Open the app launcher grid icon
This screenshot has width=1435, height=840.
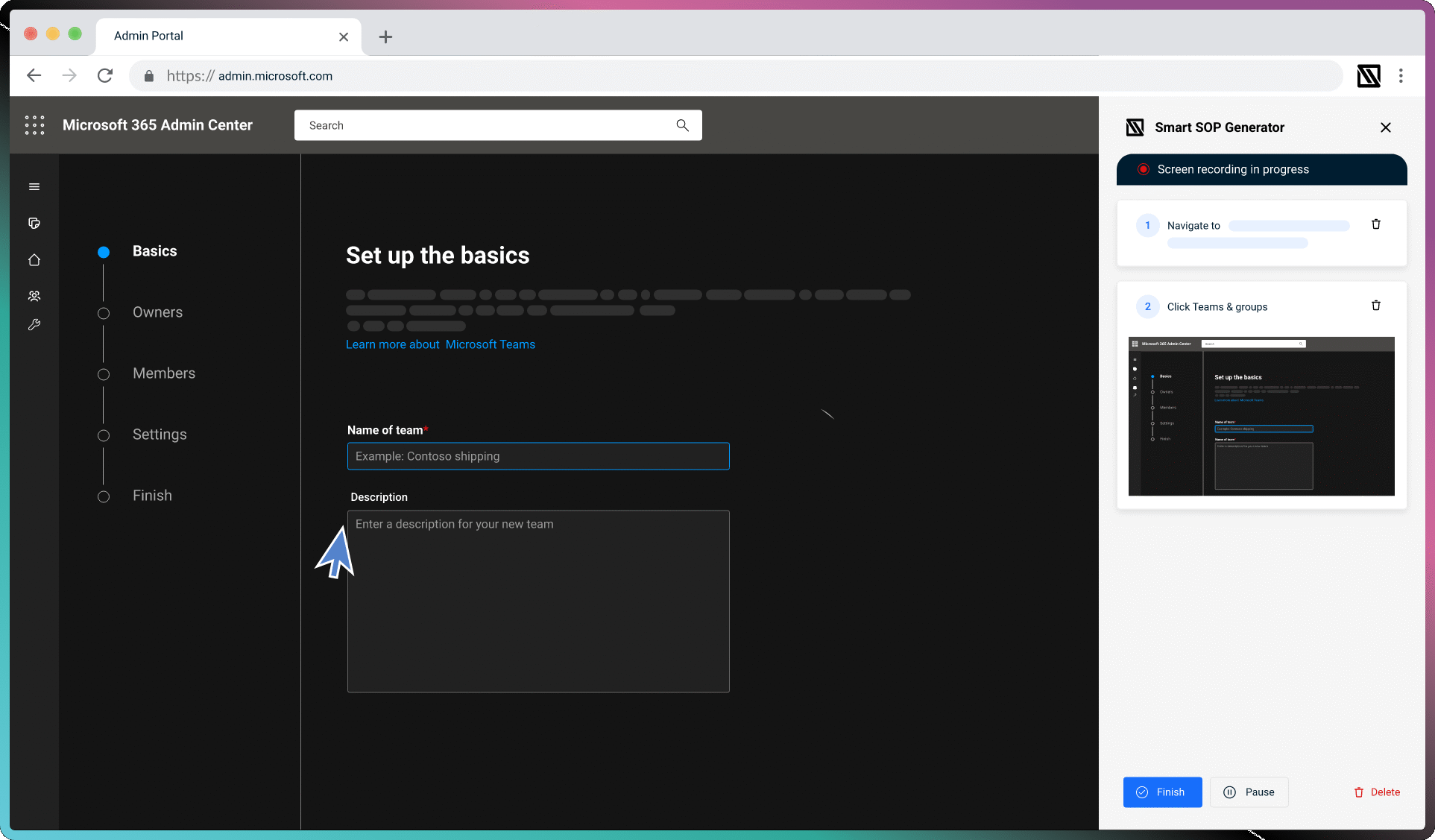click(x=34, y=125)
